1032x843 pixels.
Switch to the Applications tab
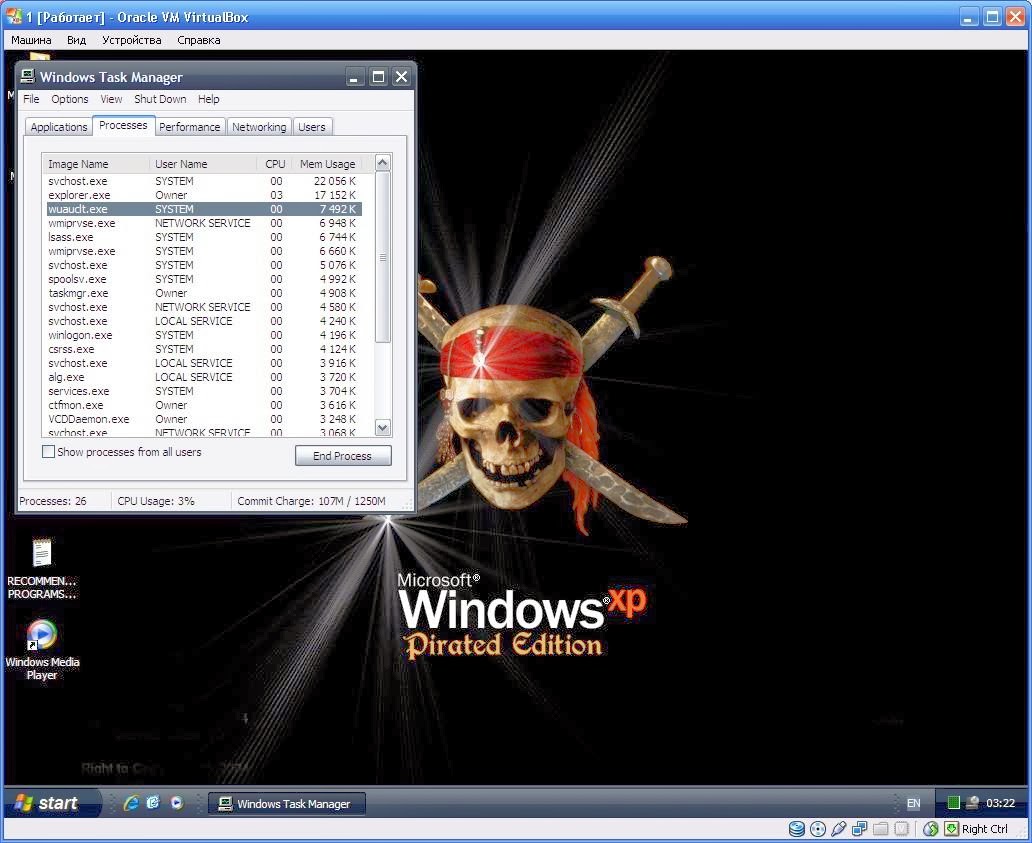point(59,127)
